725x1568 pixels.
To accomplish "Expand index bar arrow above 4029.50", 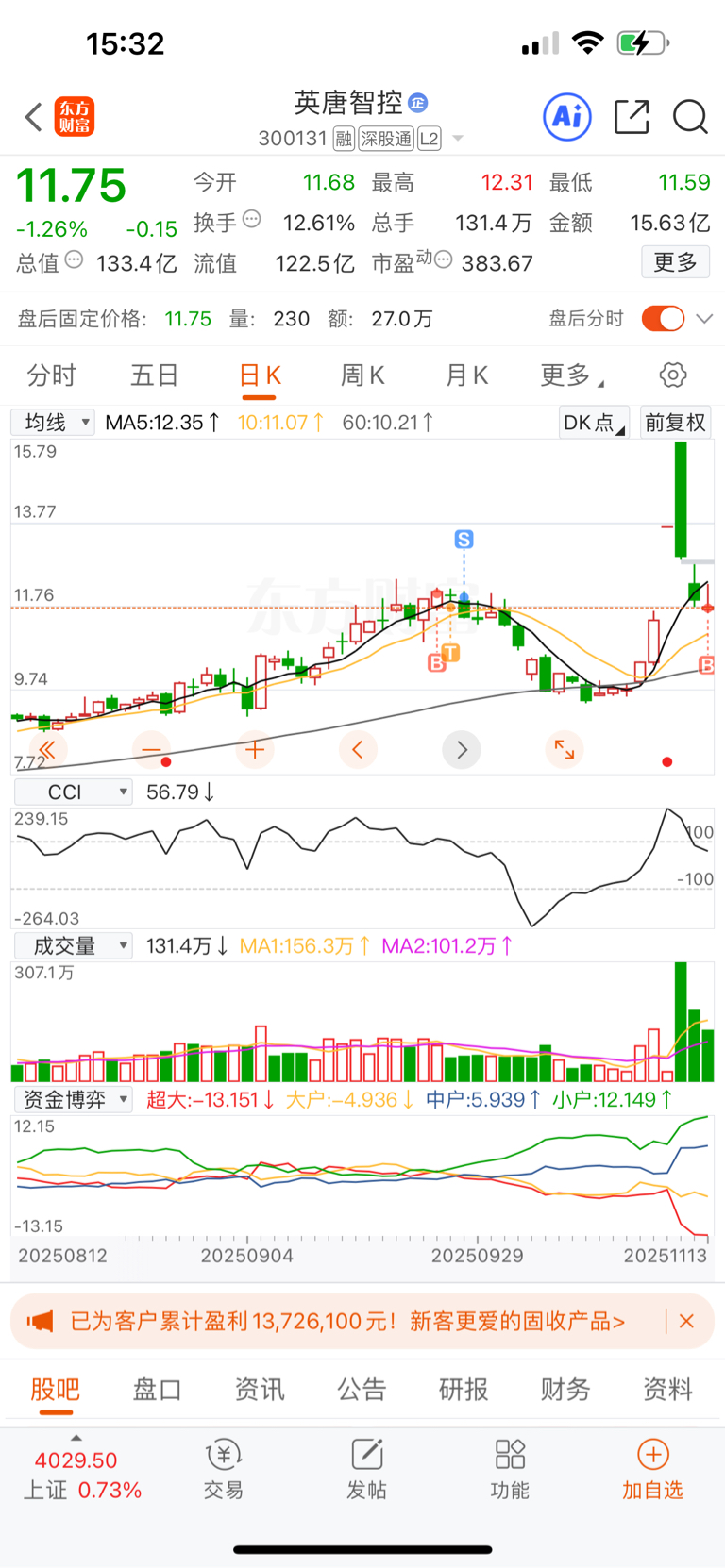I will (x=76, y=1438).
